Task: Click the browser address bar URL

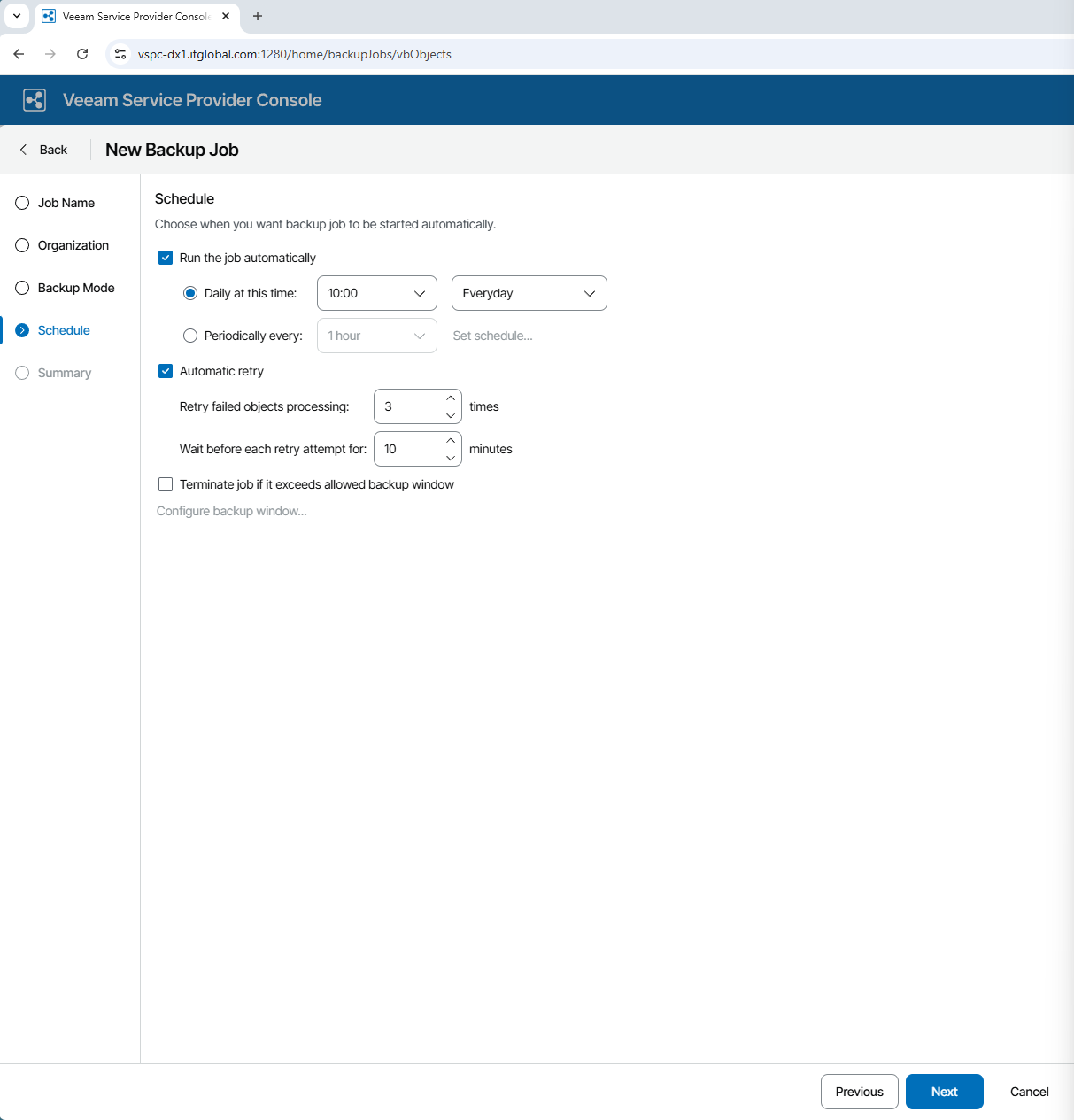Action: [x=295, y=54]
